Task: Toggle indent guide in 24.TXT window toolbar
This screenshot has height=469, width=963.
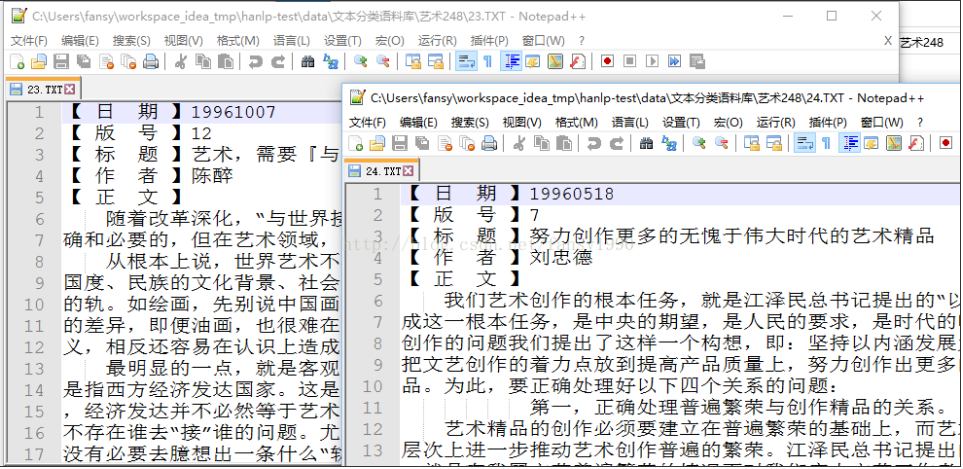Action: 849,144
